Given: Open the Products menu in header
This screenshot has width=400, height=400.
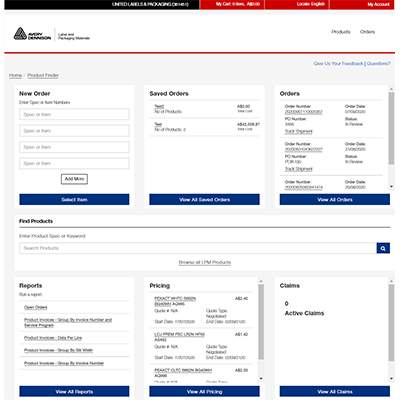Looking at the screenshot, I should (341, 32).
